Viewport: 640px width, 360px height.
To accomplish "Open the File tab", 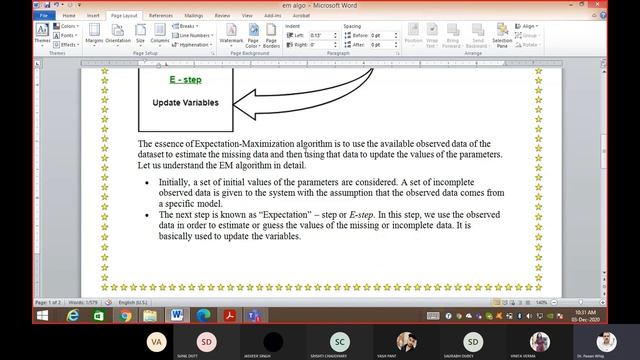I will [x=44, y=16].
